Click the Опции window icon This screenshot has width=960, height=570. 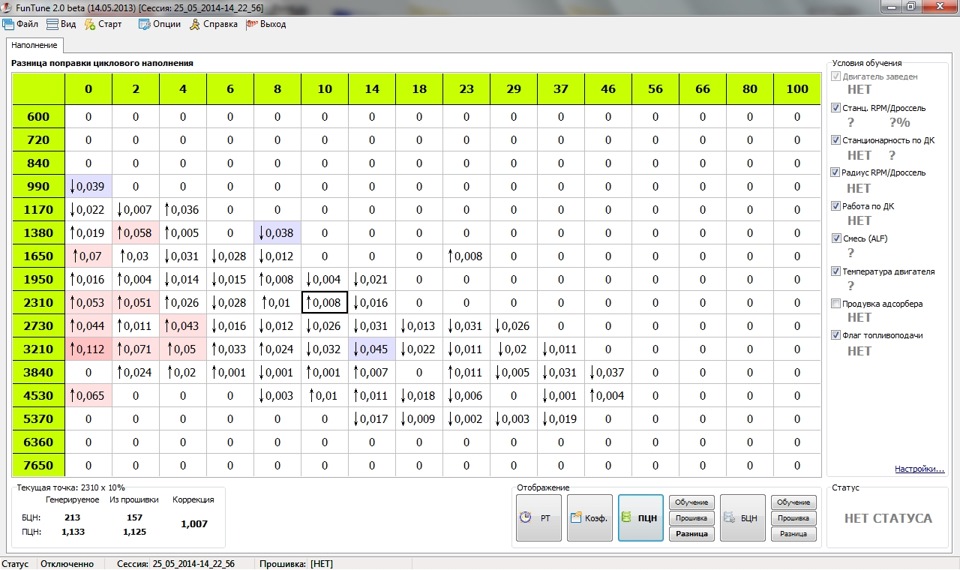[144, 24]
